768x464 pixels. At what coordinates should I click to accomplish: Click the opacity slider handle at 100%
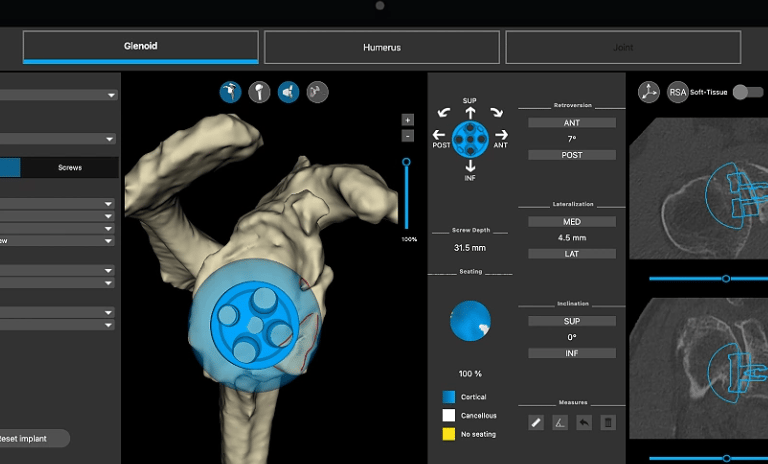pos(406,162)
